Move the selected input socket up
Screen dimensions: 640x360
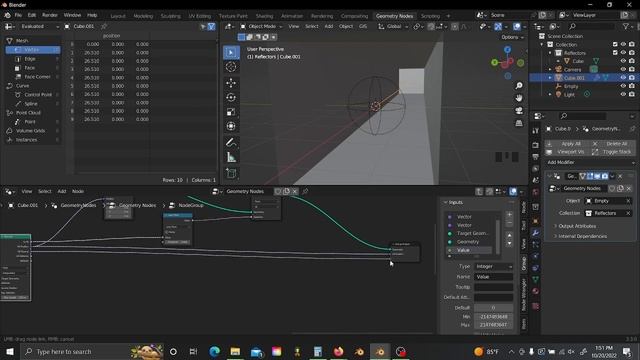[509, 236]
